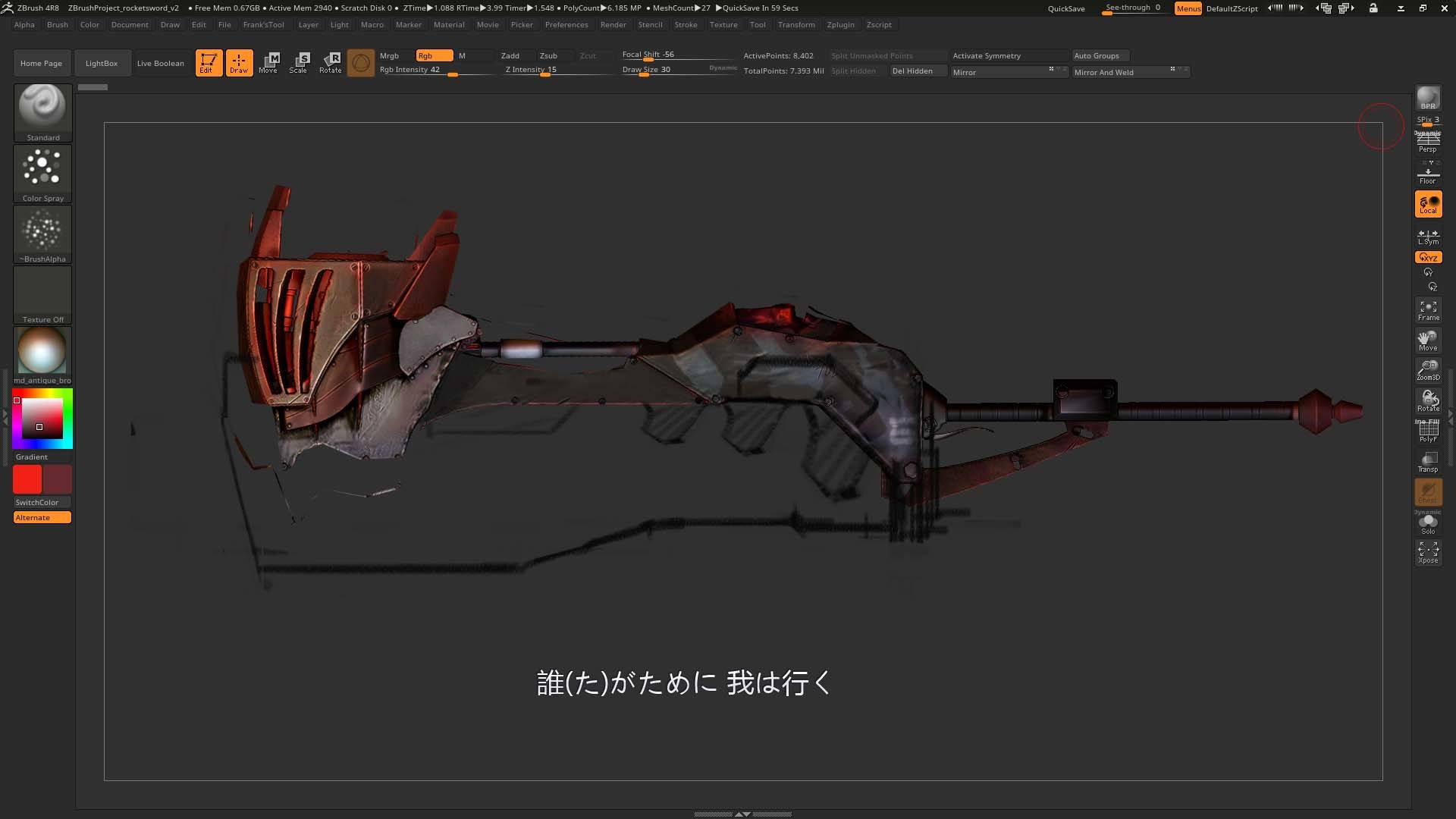Toggle Rgb paint mode

pyautogui.click(x=435, y=55)
